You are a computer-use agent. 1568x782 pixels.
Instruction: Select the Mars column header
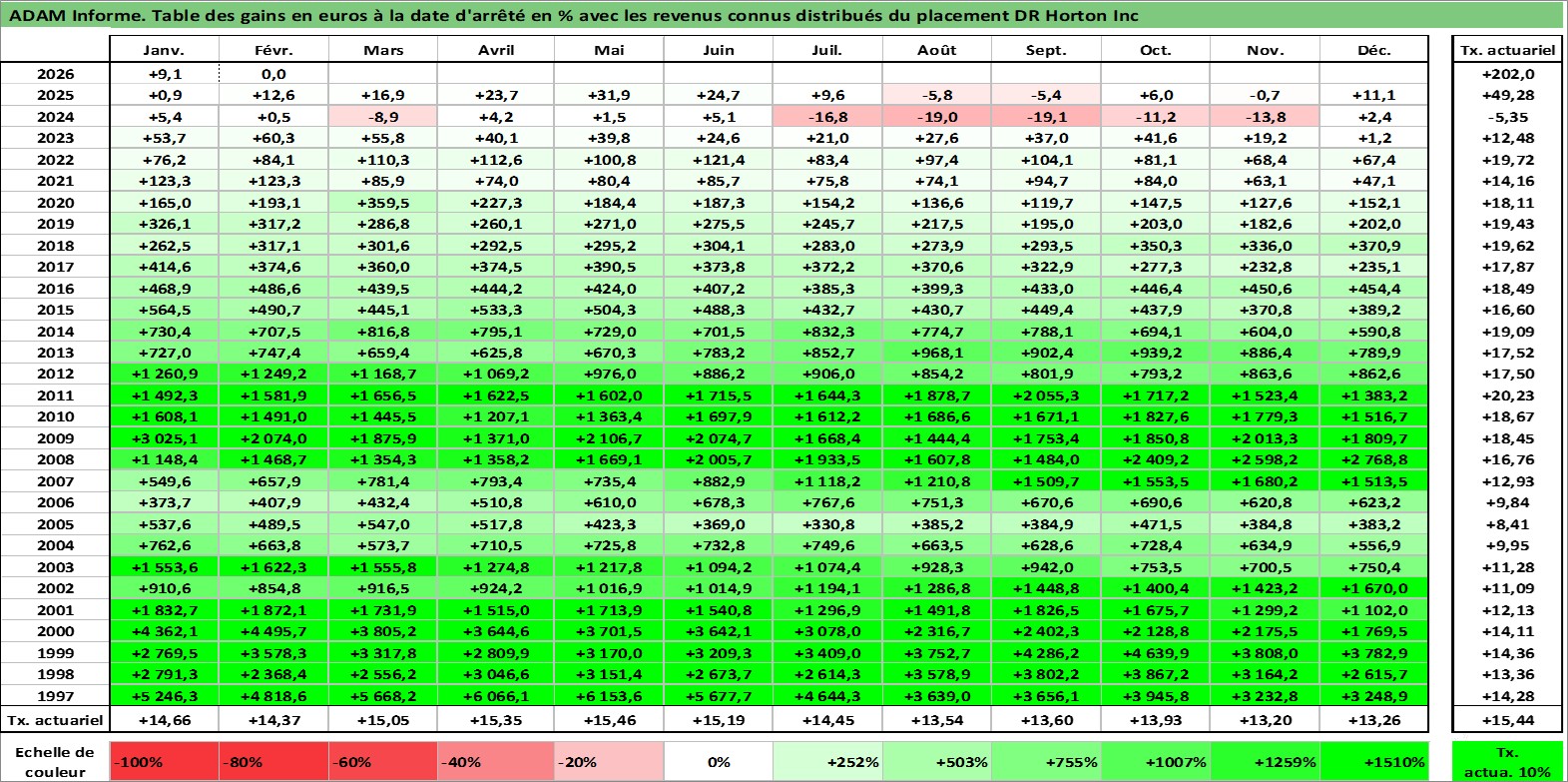point(383,50)
